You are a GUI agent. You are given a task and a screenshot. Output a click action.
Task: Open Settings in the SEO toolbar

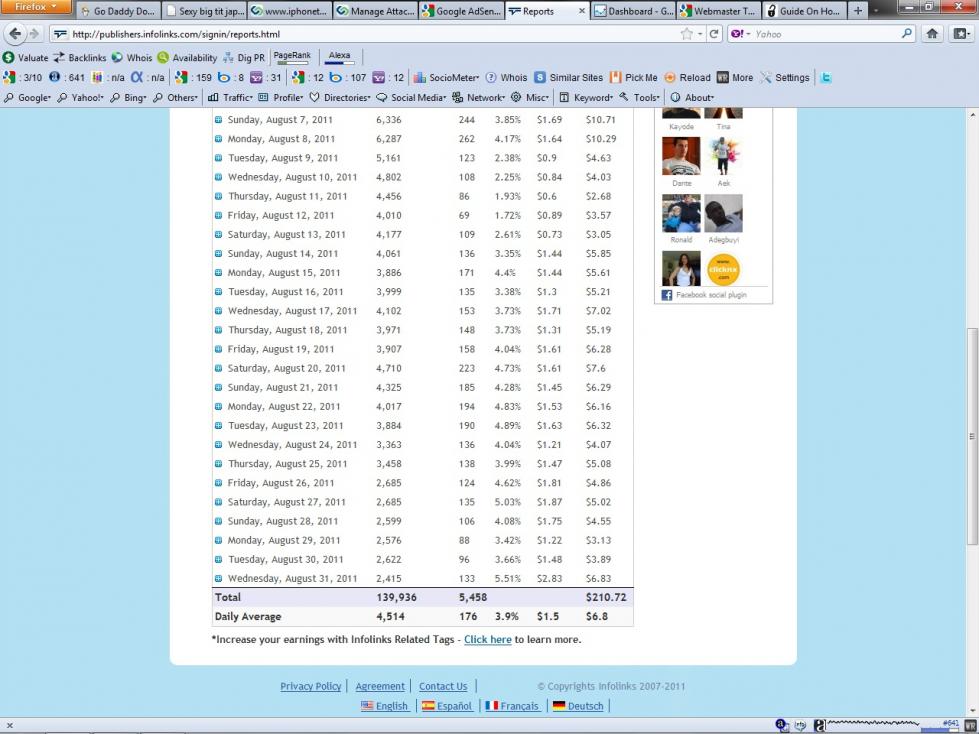coord(785,77)
